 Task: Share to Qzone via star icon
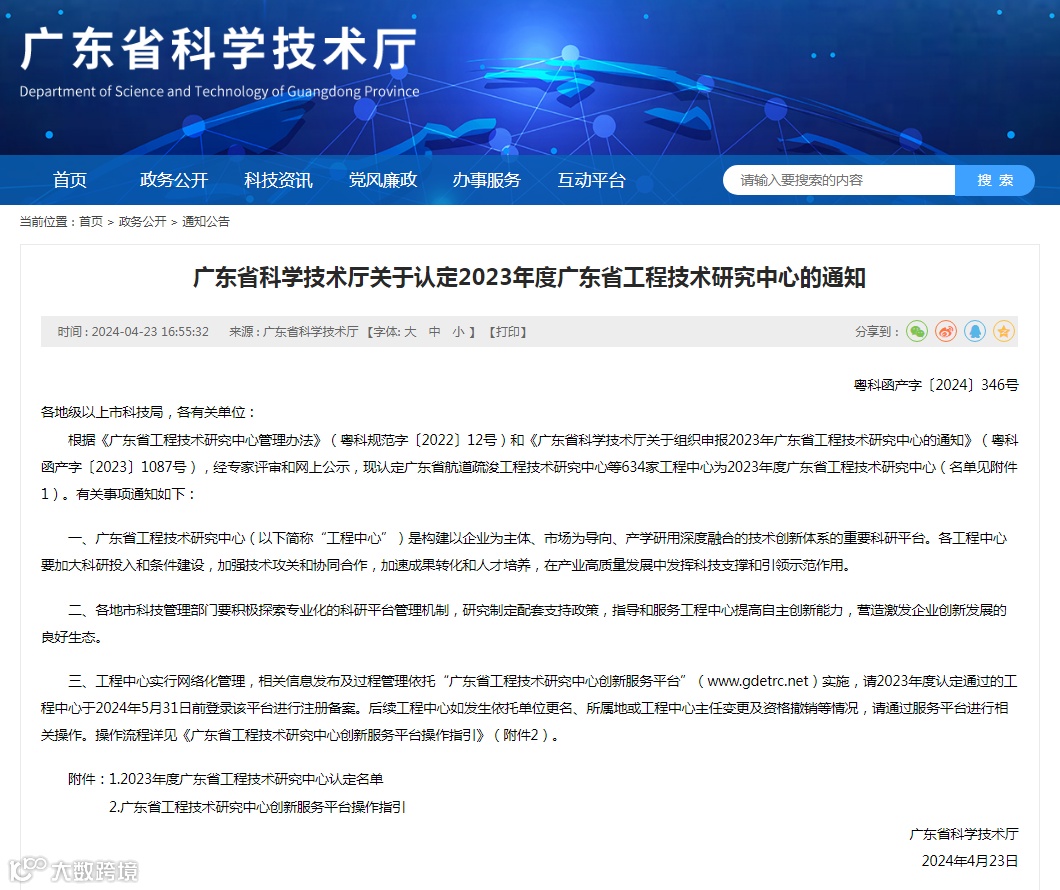pos(1004,331)
